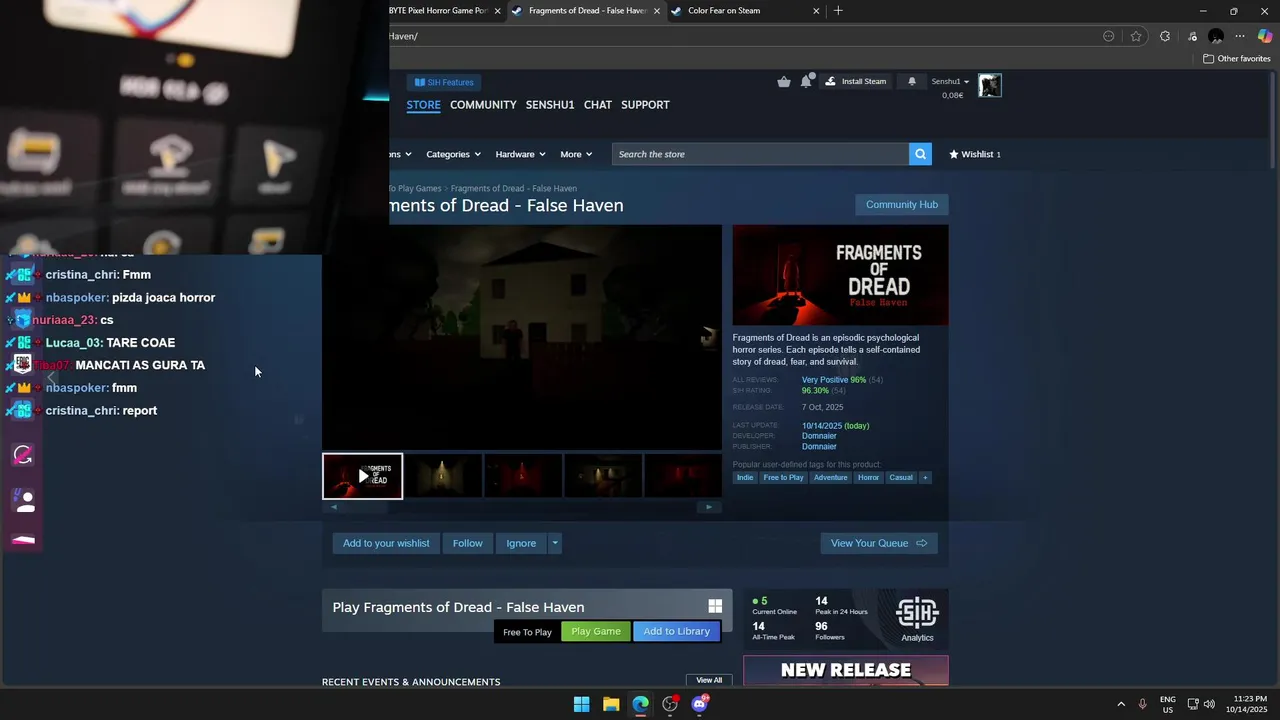Click the Other favorites folder
Image resolution: width=1280 pixels, height=720 pixels.
(1237, 58)
